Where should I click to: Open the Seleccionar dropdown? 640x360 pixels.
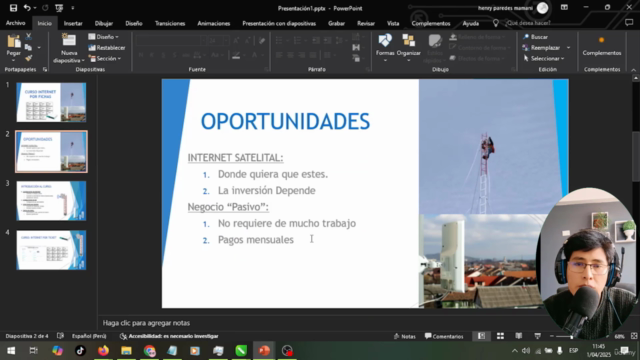tap(544, 58)
